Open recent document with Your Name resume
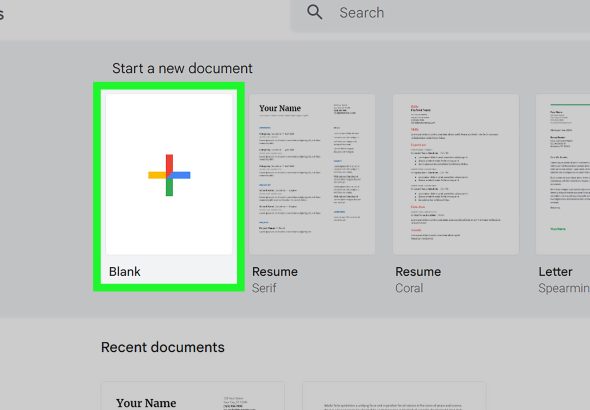The width and height of the screenshot is (590, 410). click(x=193, y=396)
